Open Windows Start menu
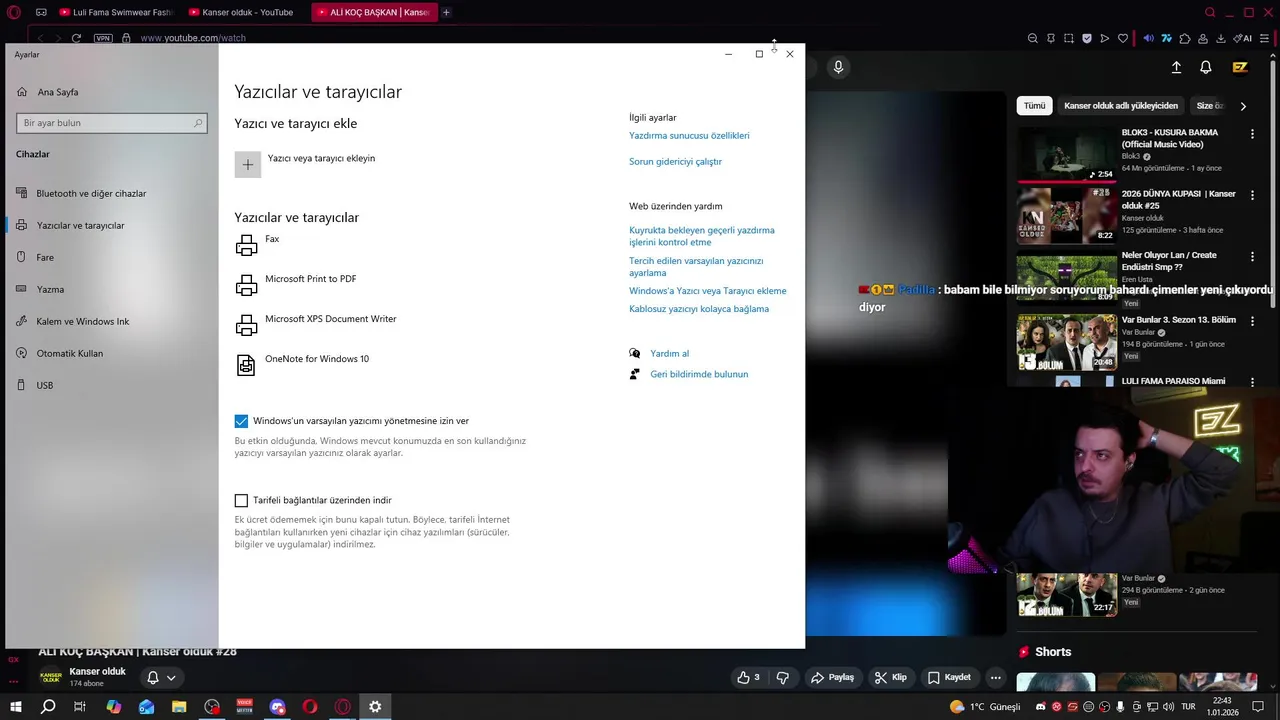The height and width of the screenshot is (720, 1280). click(x=15, y=706)
